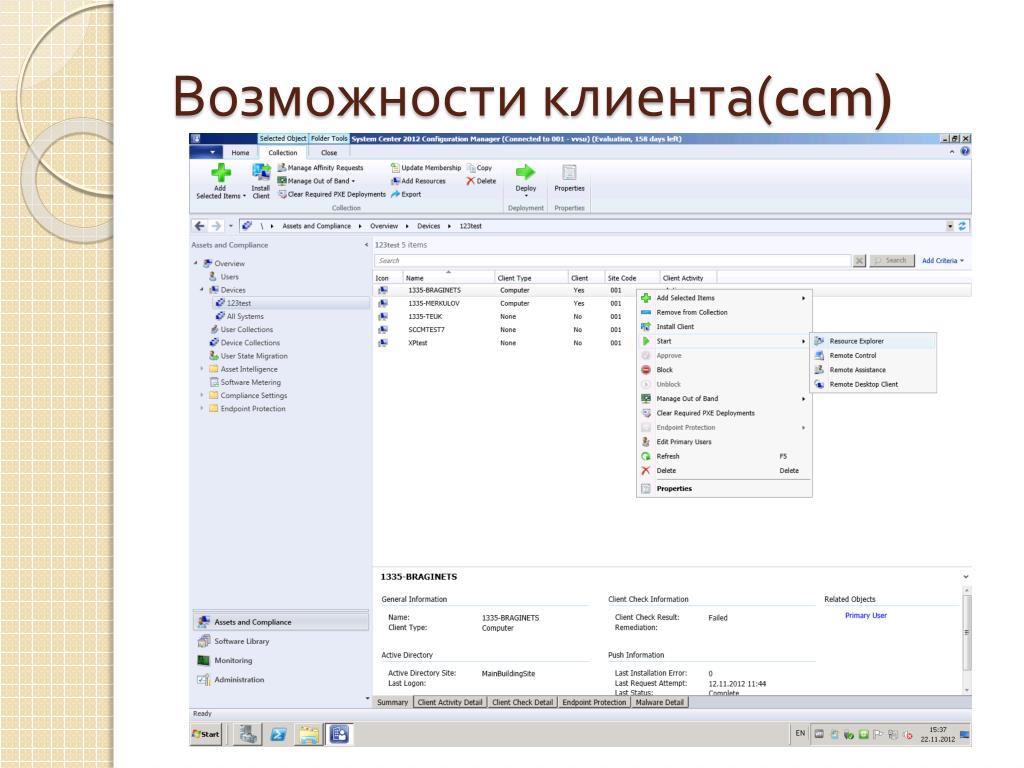The image size is (1024, 768).
Task: Switch to Malware Detail tab
Action: pyautogui.click(x=660, y=702)
